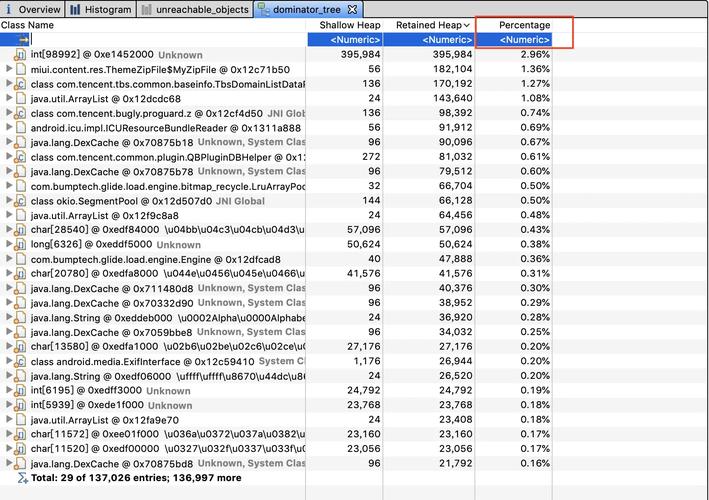Click icon of ArrayList @ 0x12f9c8a8

pyautogui.click(x=20, y=215)
